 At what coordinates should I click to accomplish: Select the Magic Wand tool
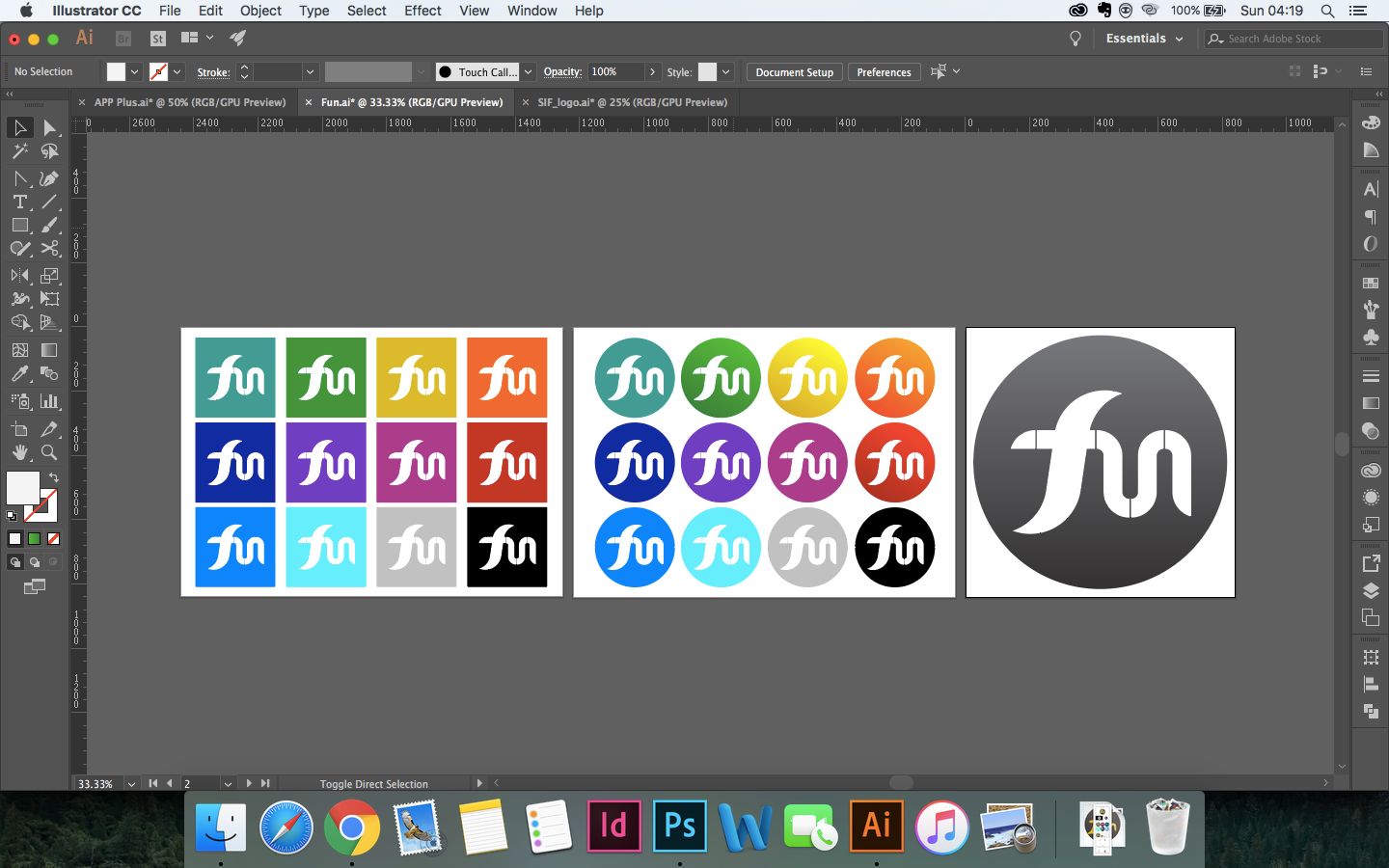19,151
